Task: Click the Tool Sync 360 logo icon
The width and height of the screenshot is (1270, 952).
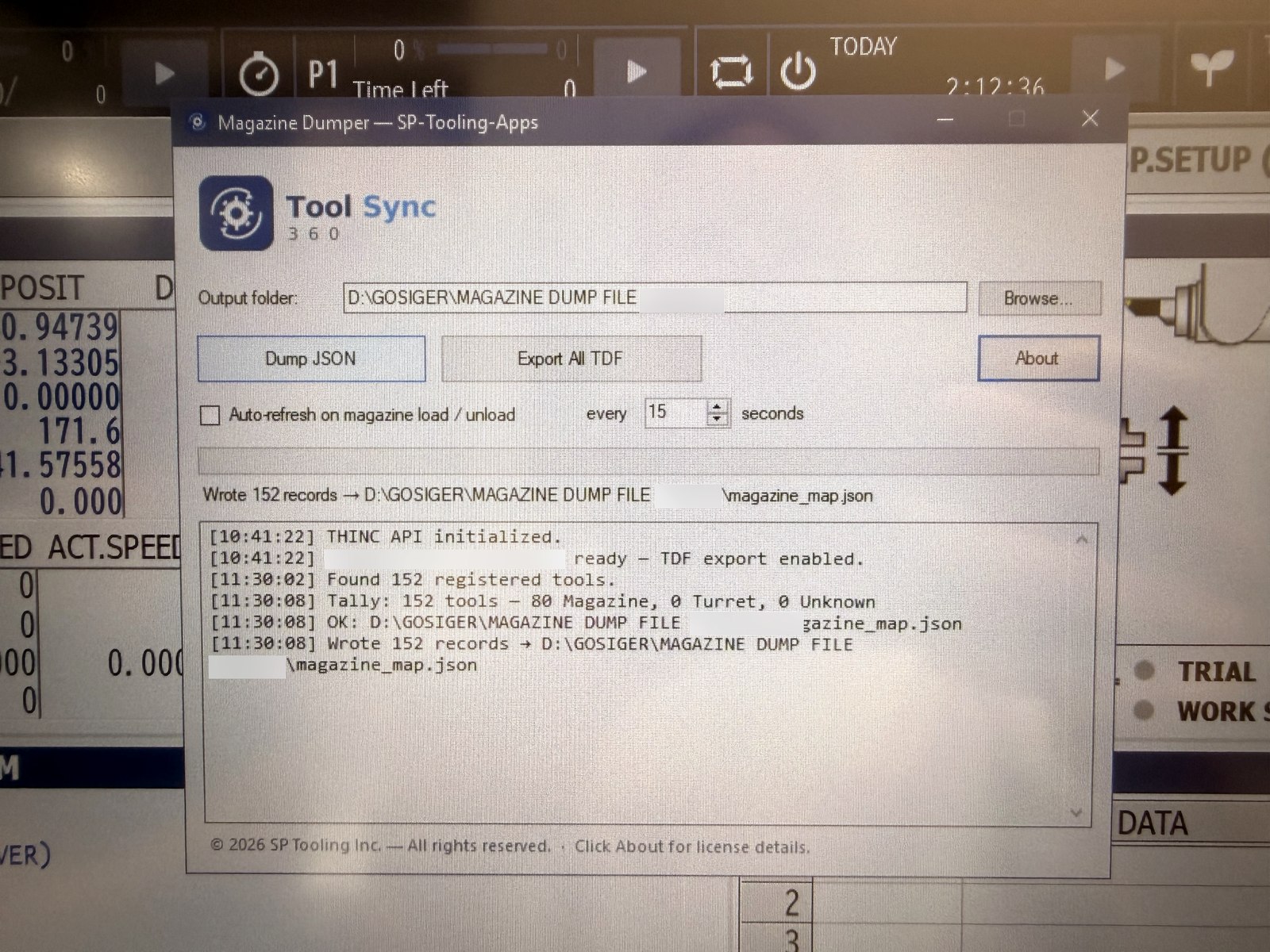Action: point(236,213)
